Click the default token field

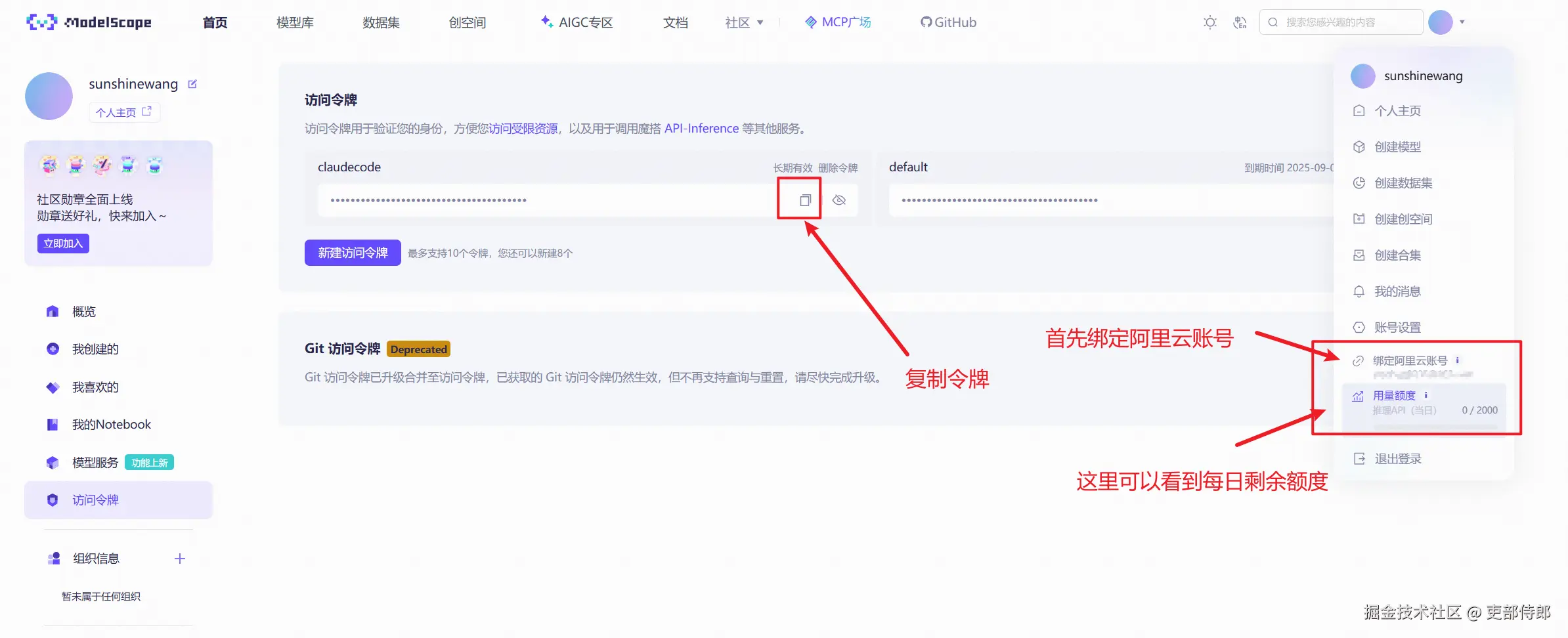1111,200
